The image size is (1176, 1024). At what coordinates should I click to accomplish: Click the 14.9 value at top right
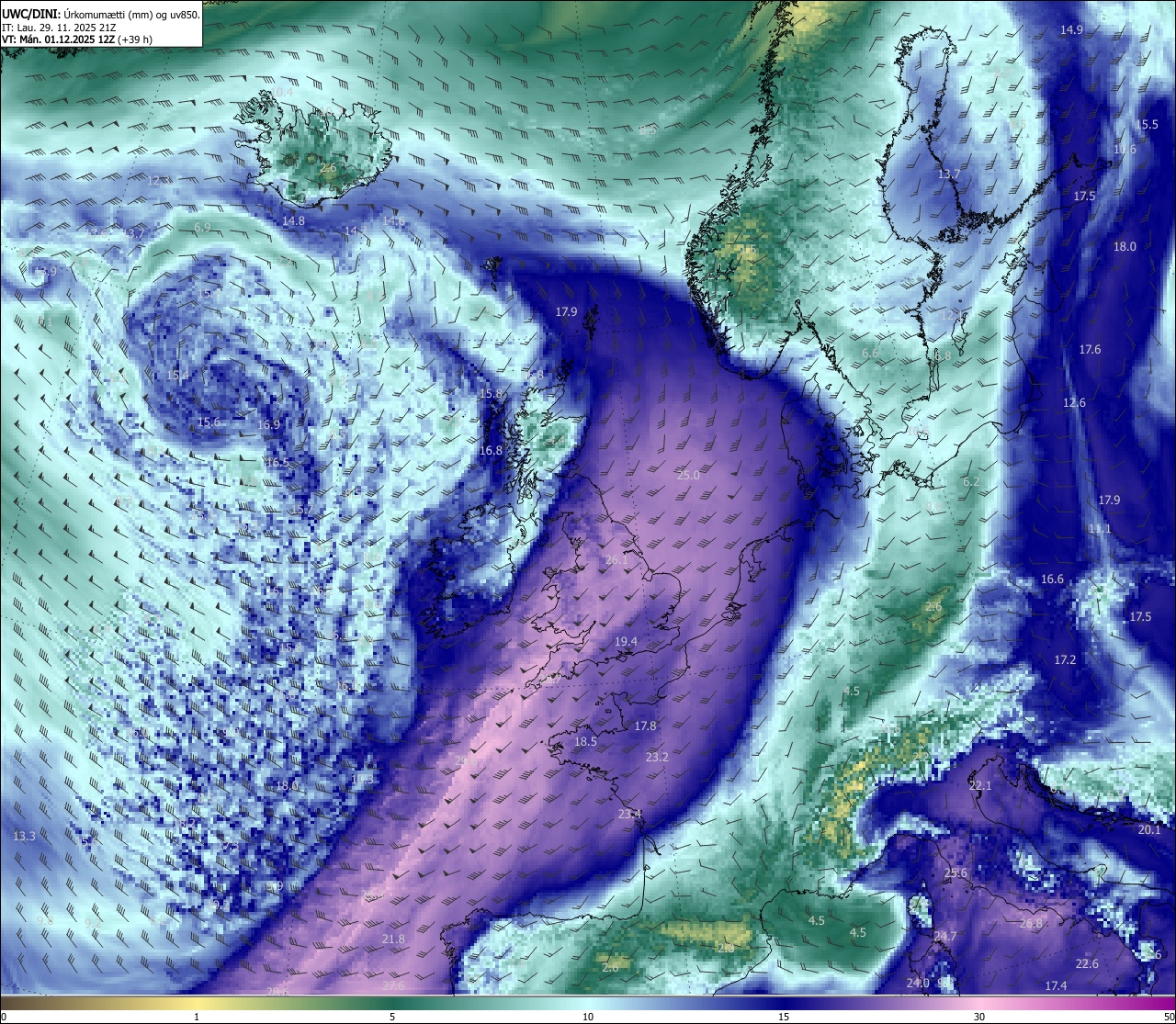click(1071, 29)
